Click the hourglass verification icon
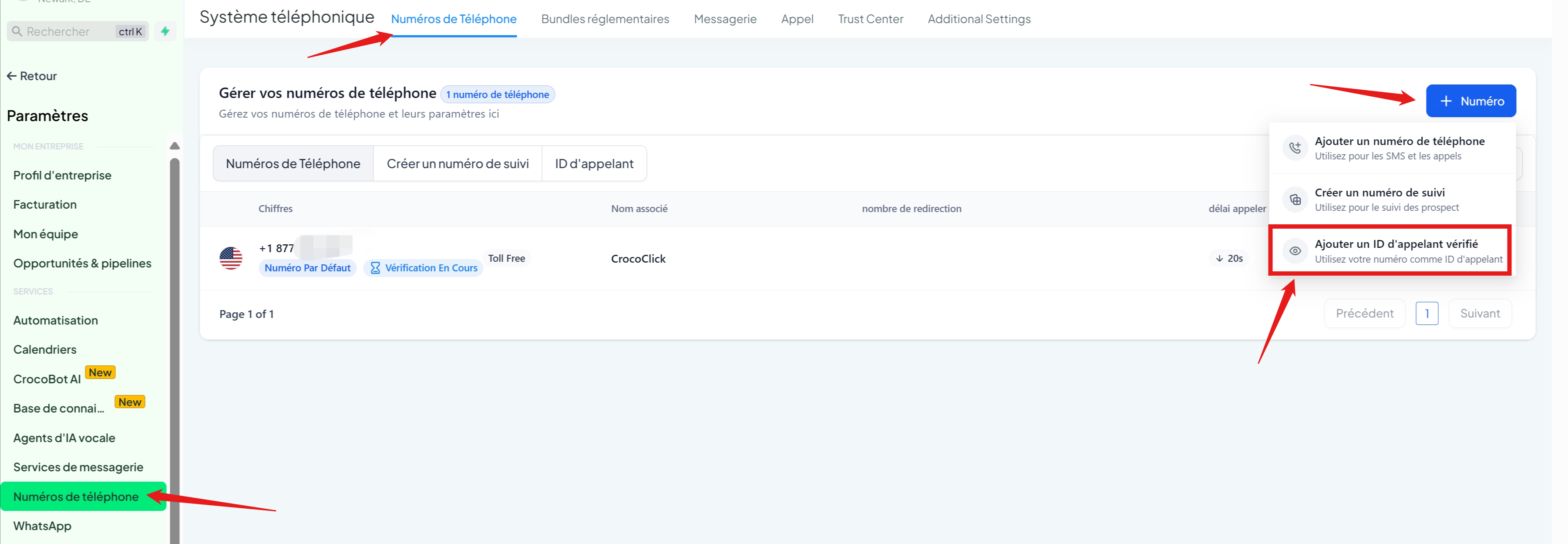The image size is (1568, 544). 375,268
